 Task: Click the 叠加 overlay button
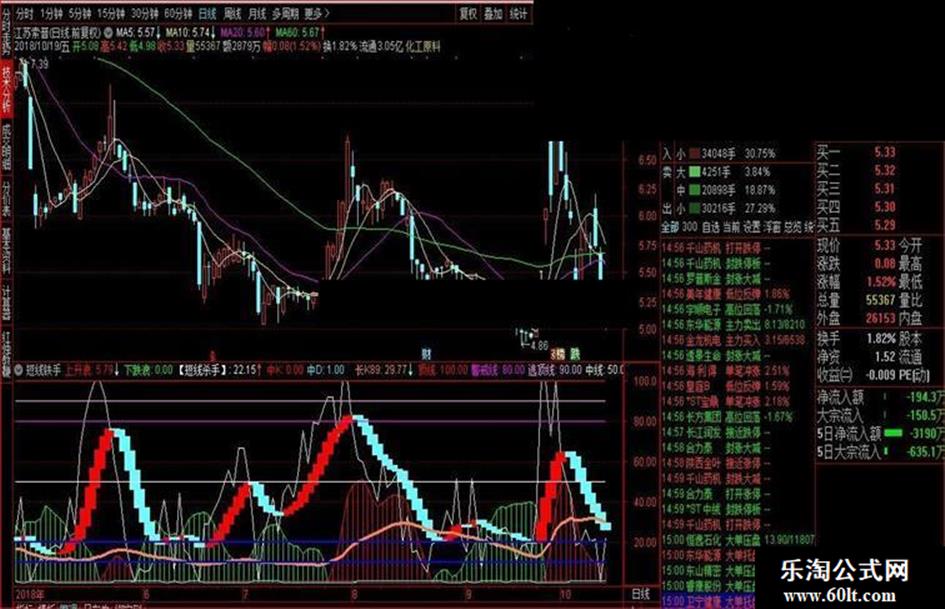click(x=493, y=13)
